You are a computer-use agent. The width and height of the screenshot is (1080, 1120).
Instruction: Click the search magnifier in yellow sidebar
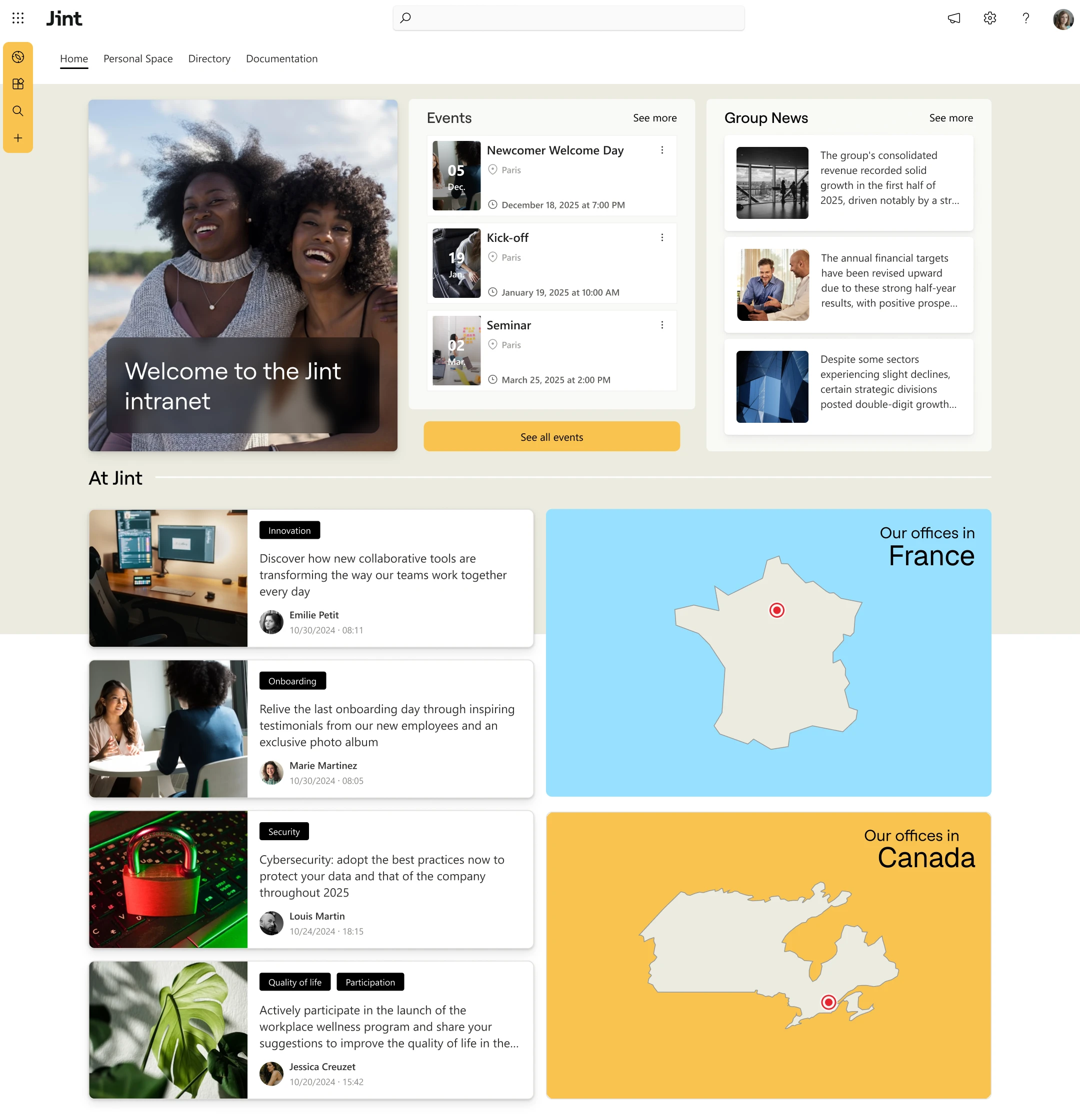pyautogui.click(x=17, y=111)
